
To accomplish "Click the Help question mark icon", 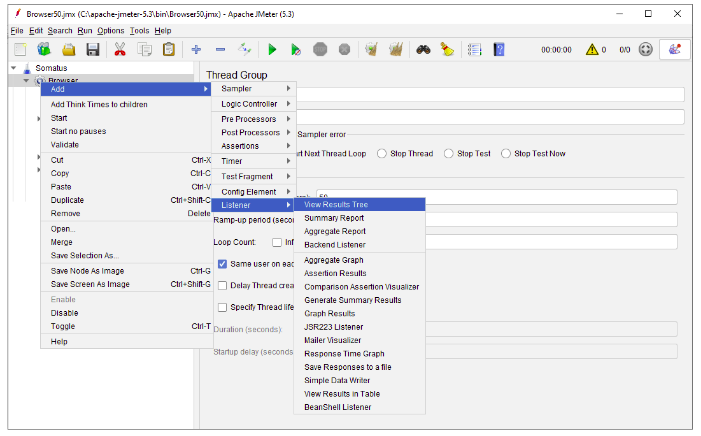I will [499, 49].
